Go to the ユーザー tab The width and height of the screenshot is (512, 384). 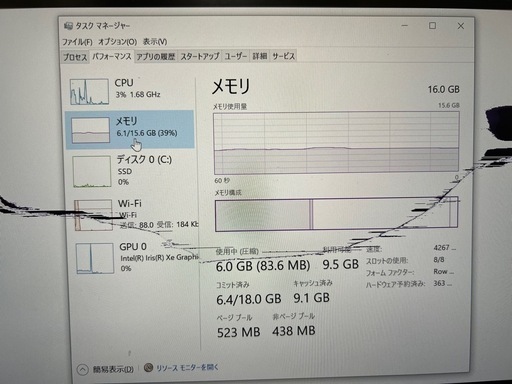coord(236,56)
